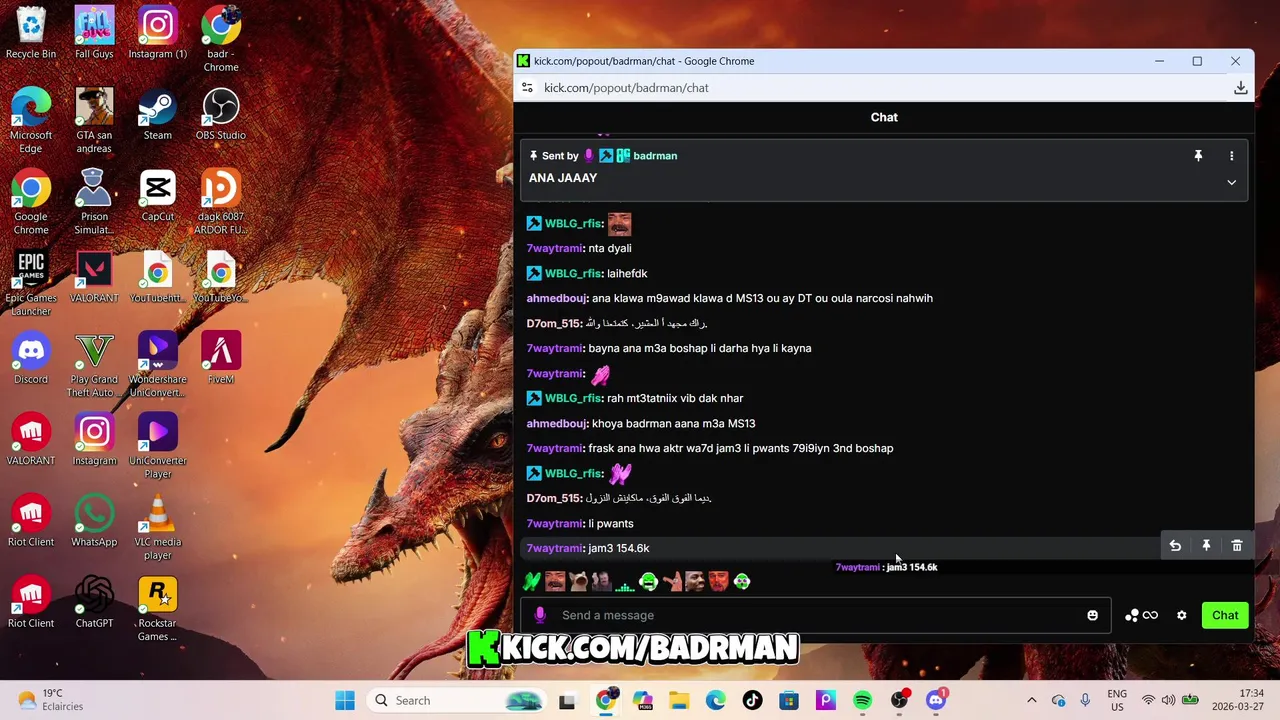Click the green Chat send button

pyautogui.click(x=1225, y=615)
